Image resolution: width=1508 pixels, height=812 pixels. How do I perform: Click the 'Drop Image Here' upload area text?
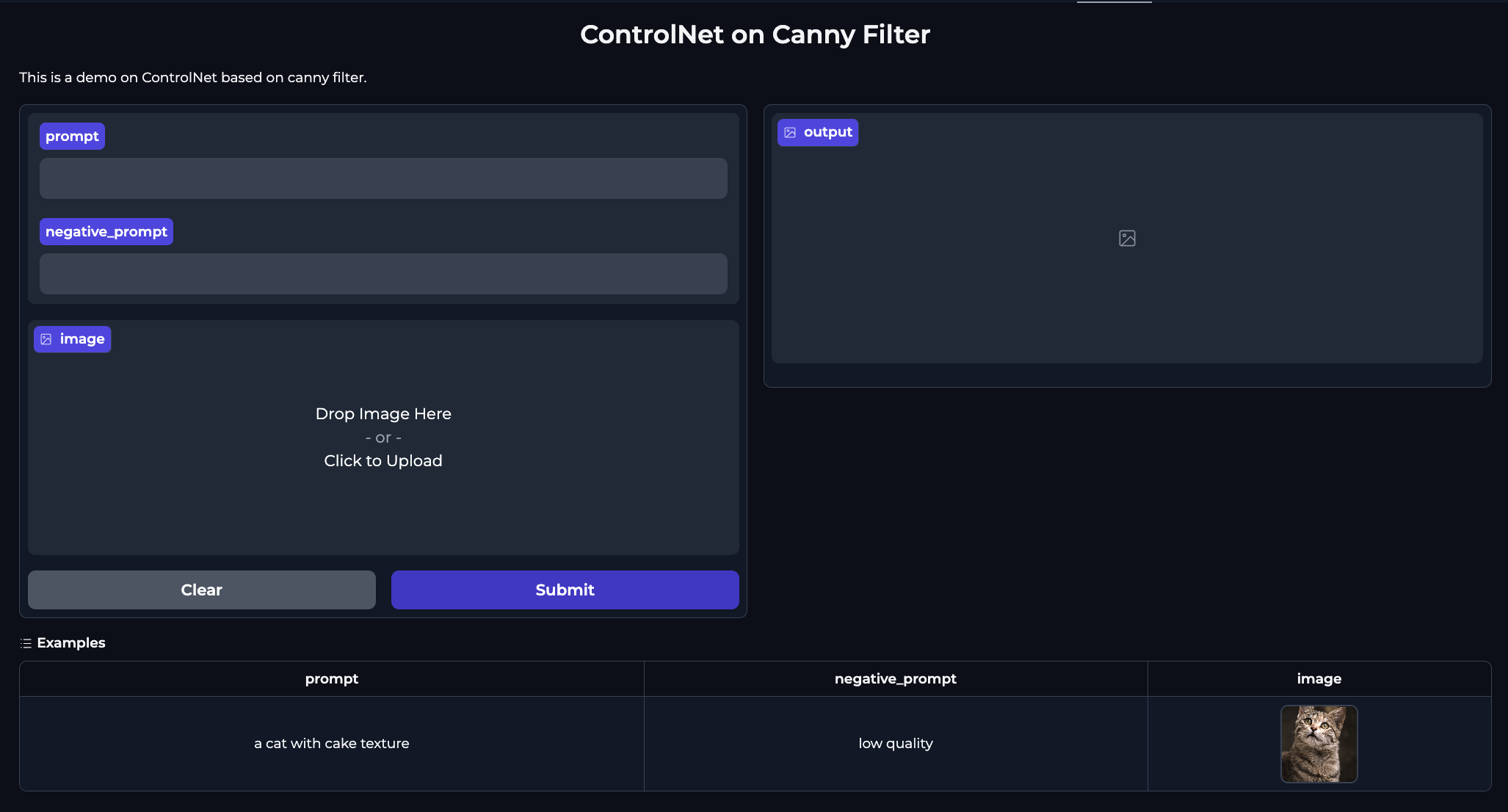coord(383,413)
